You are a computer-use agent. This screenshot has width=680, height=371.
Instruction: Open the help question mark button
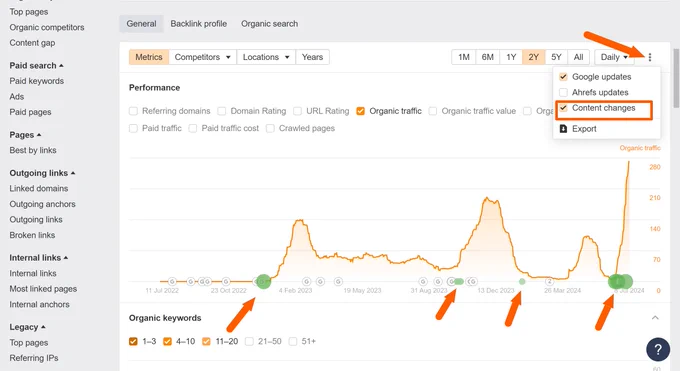pyautogui.click(x=658, y=349)
